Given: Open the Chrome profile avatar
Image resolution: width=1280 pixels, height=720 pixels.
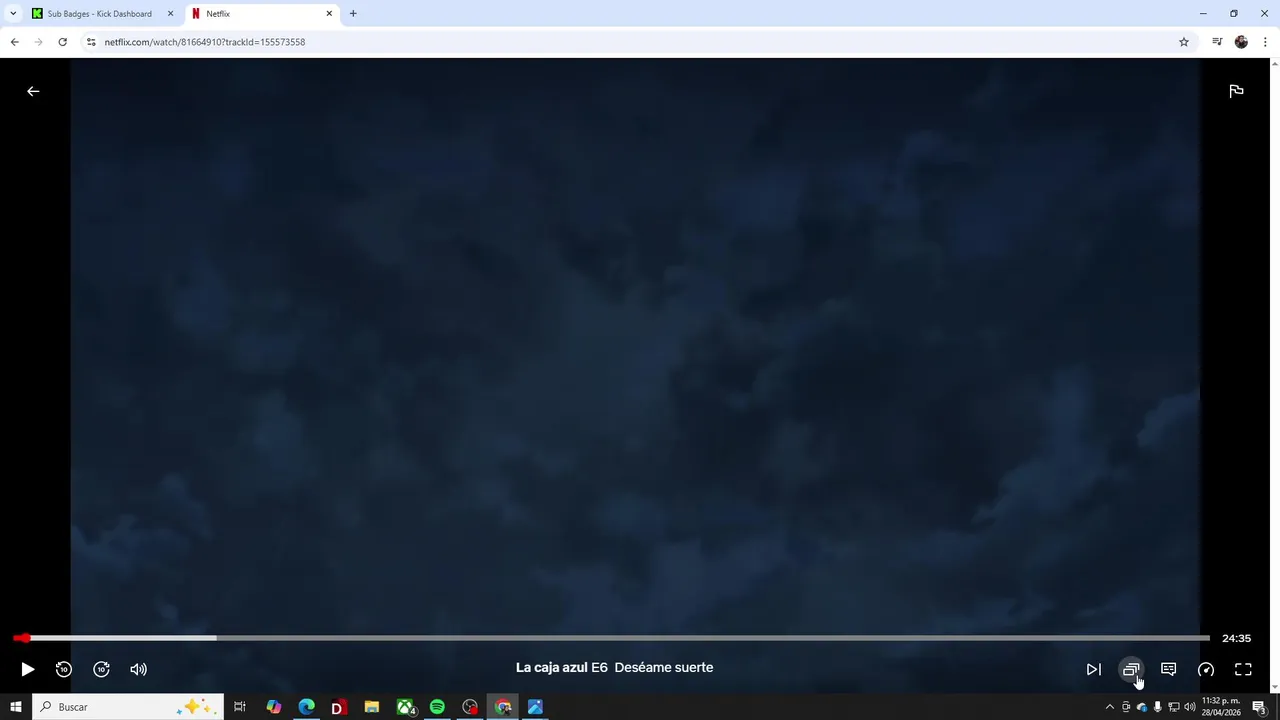Looking at the screenshot, I should (x=1241, y=42).
